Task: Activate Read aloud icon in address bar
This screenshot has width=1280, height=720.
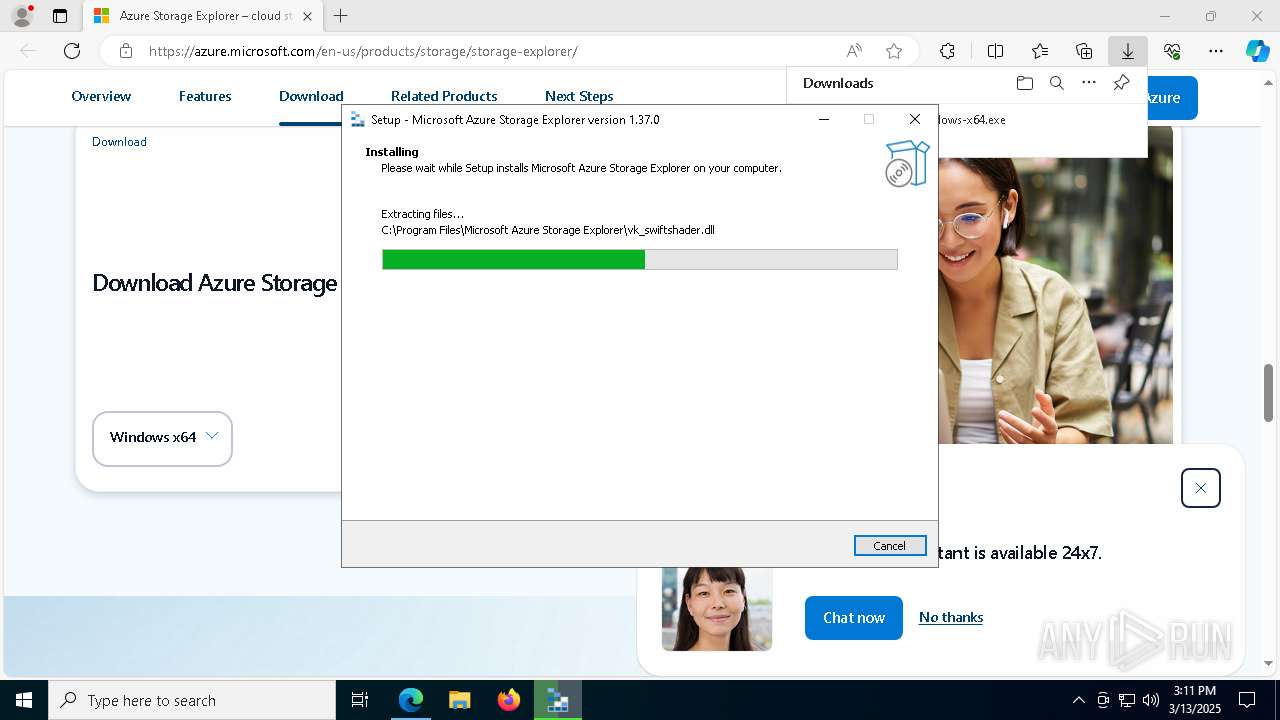Action: click(x=854, y=51)
